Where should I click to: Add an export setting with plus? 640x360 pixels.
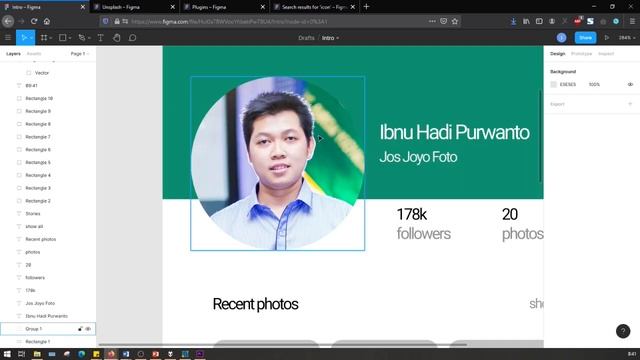click(630, 104)
